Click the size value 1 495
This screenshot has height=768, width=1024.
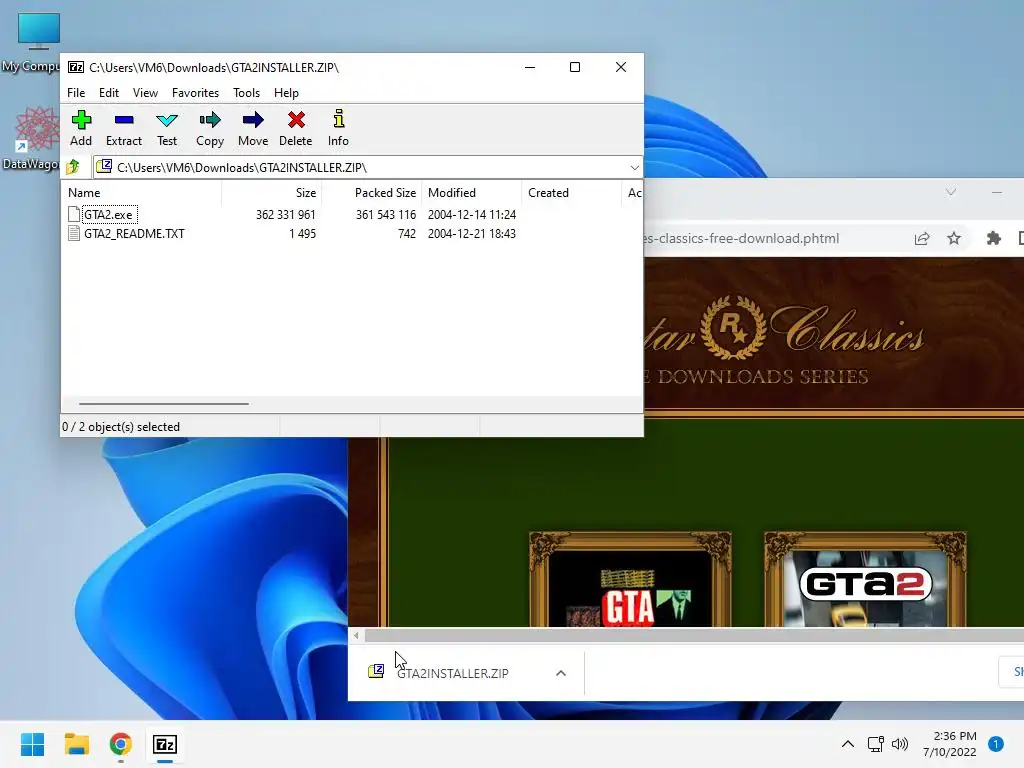click(x=302, y=234)
